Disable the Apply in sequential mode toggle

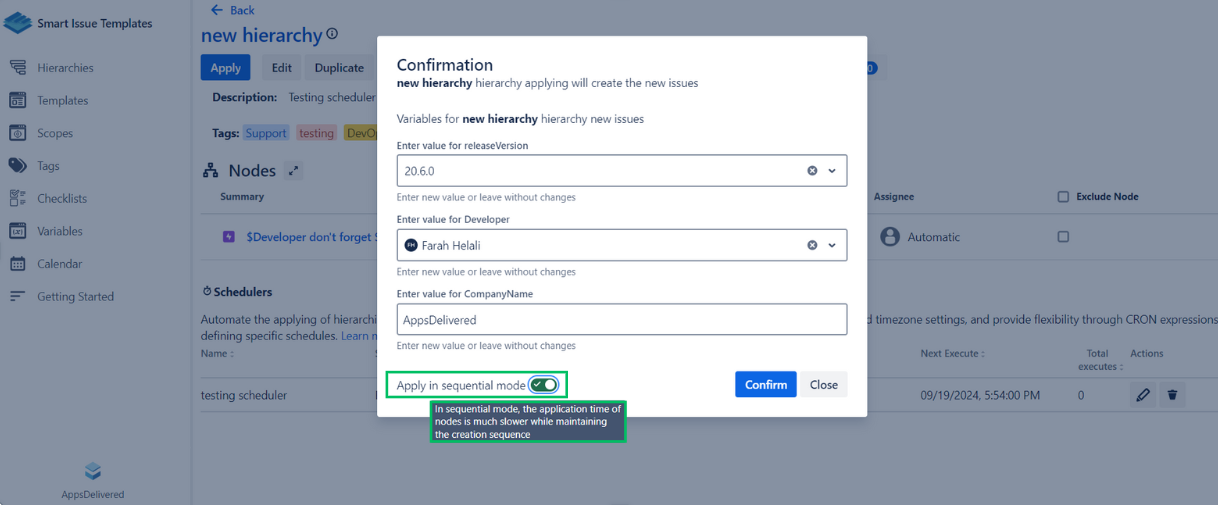544,385
